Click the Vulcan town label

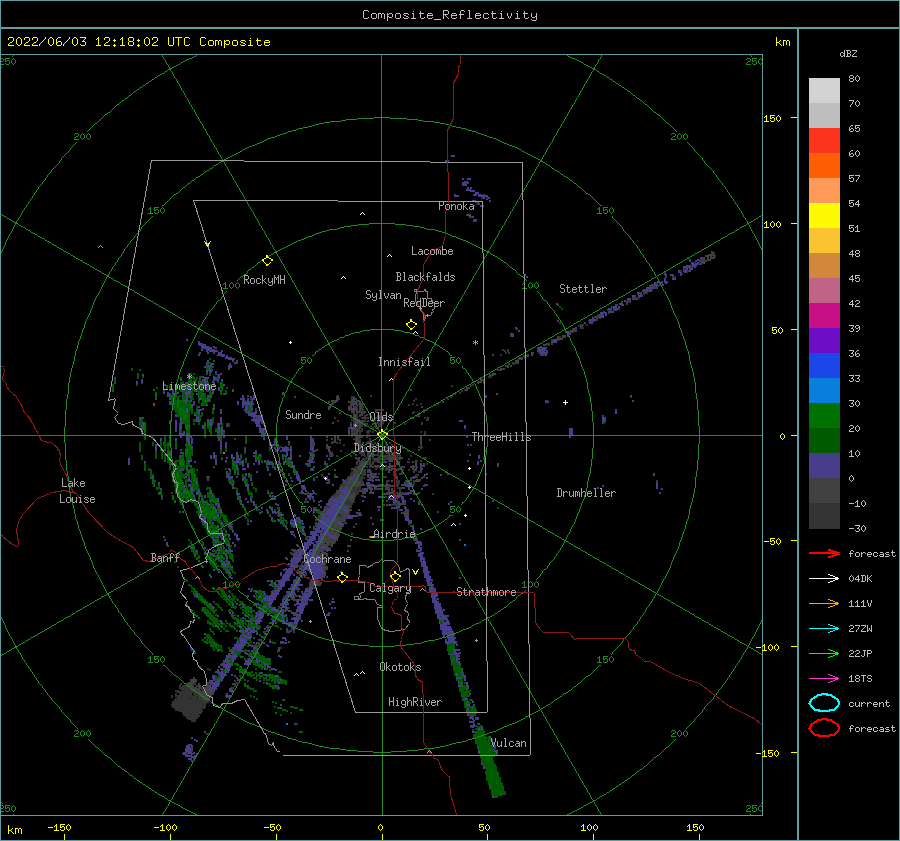tap(509, 743)
